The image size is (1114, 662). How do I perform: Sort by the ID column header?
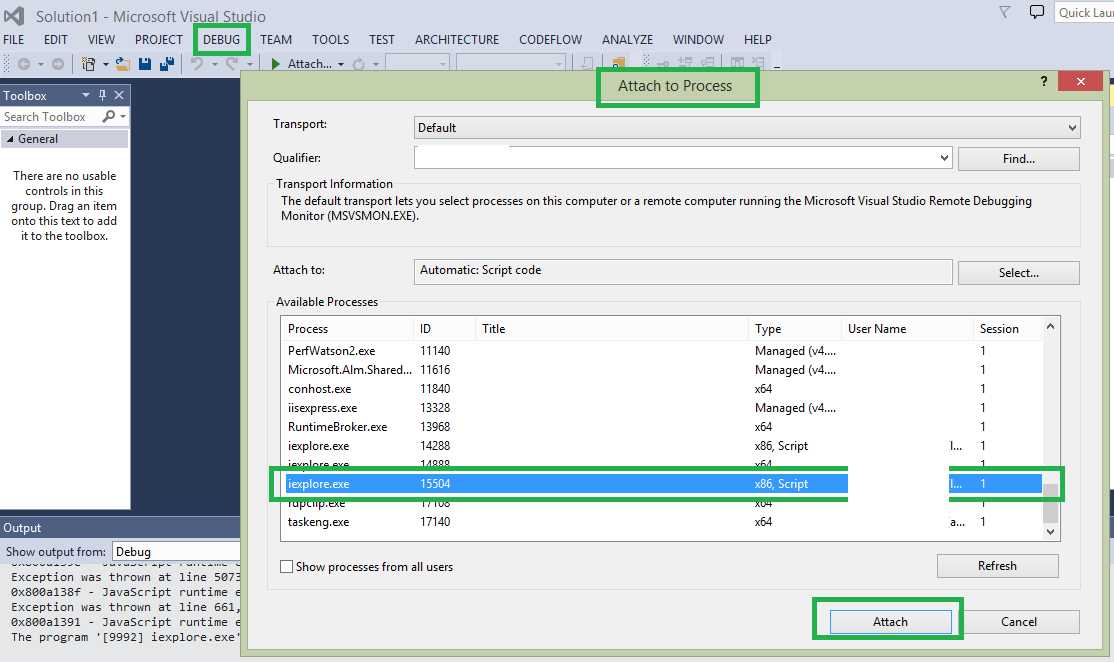445,329
